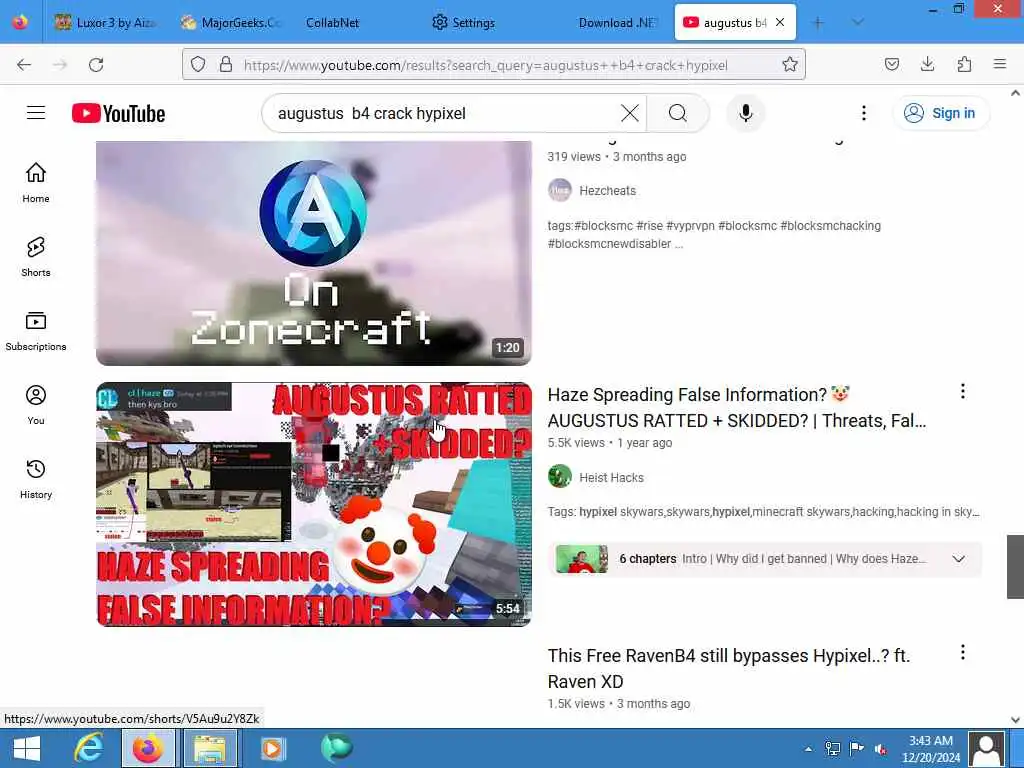Clear the search query with X
Screen dimensions: 1024x768
630,113
